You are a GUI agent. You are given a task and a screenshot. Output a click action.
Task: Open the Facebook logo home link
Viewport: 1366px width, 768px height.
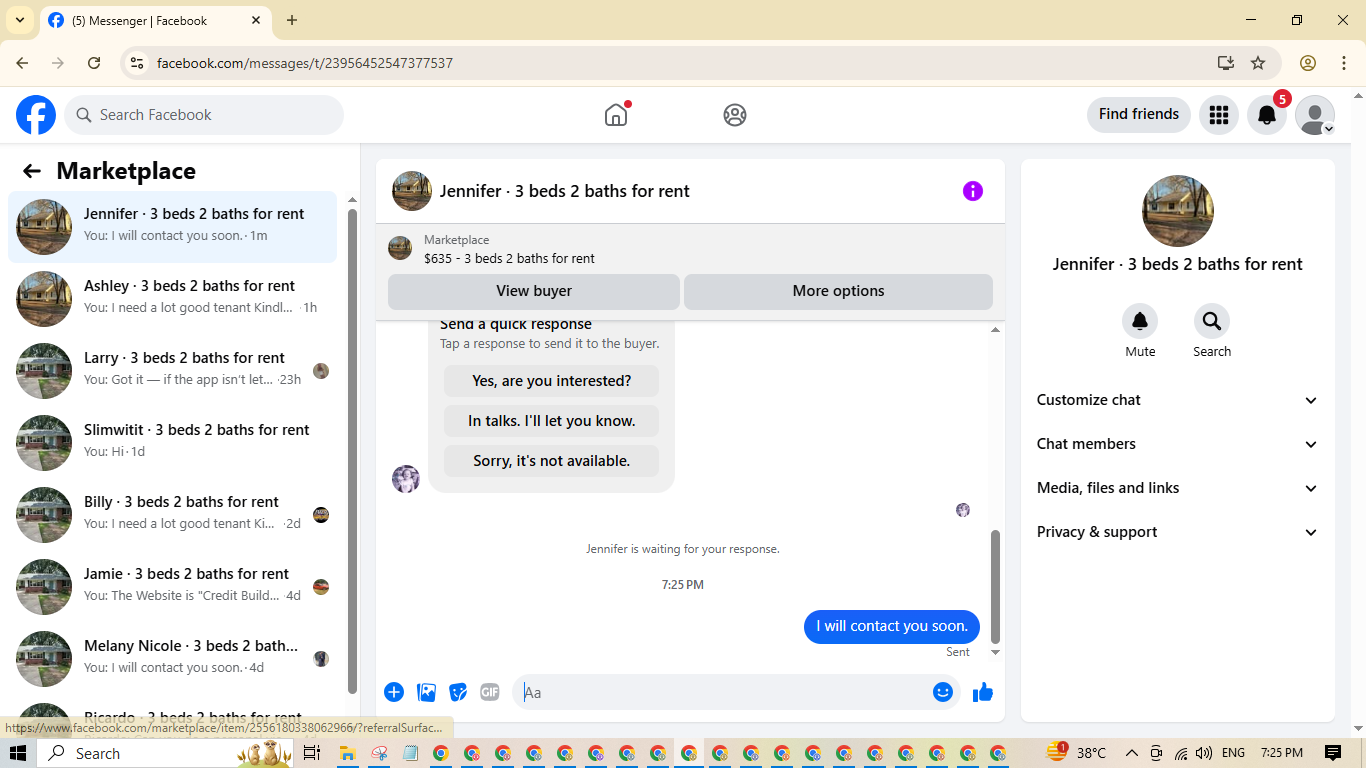(x=36, y=115)
